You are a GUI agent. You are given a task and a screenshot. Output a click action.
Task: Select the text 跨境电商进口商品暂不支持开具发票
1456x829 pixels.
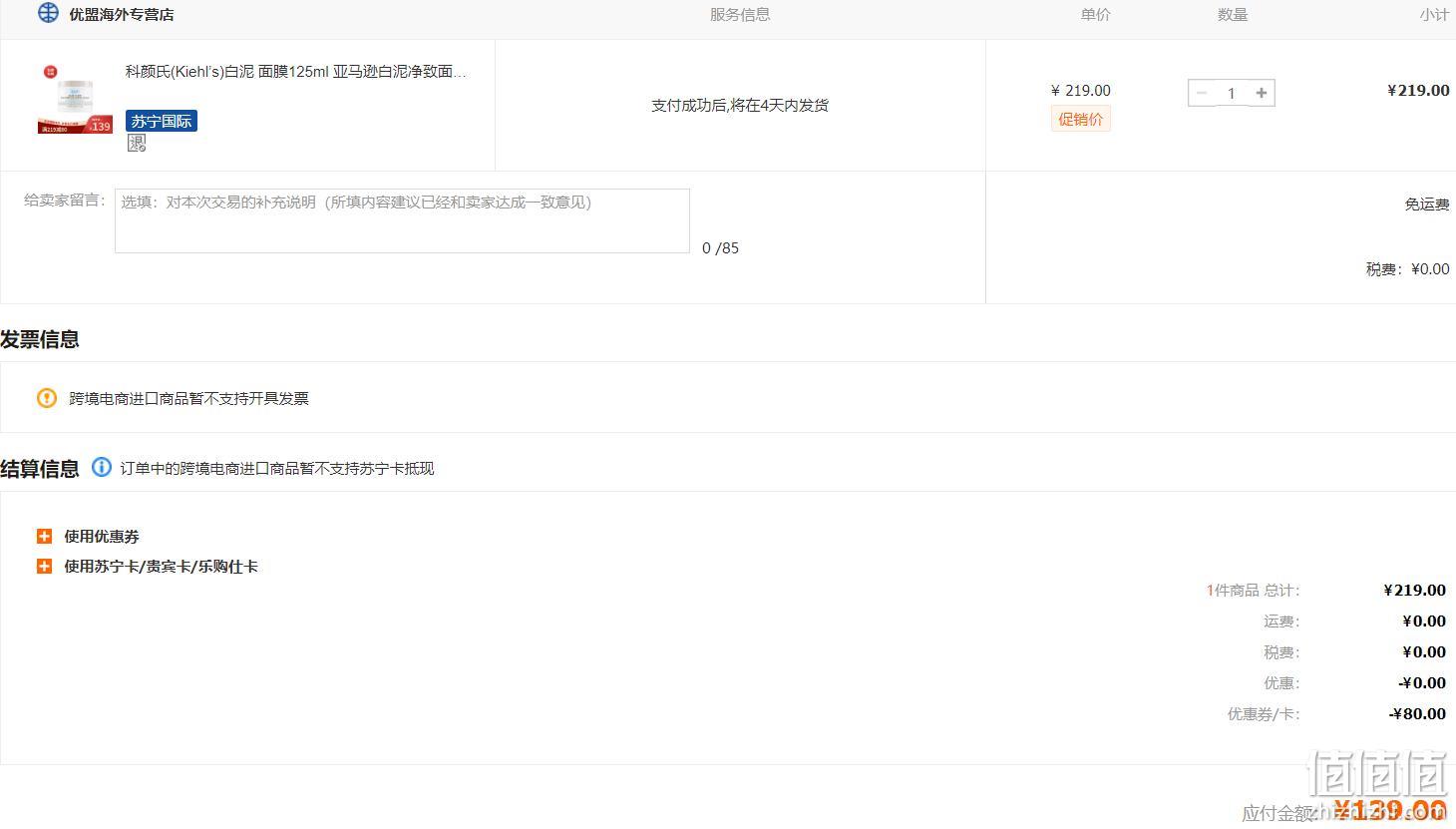pyautogui.click(x=188, y=399)
